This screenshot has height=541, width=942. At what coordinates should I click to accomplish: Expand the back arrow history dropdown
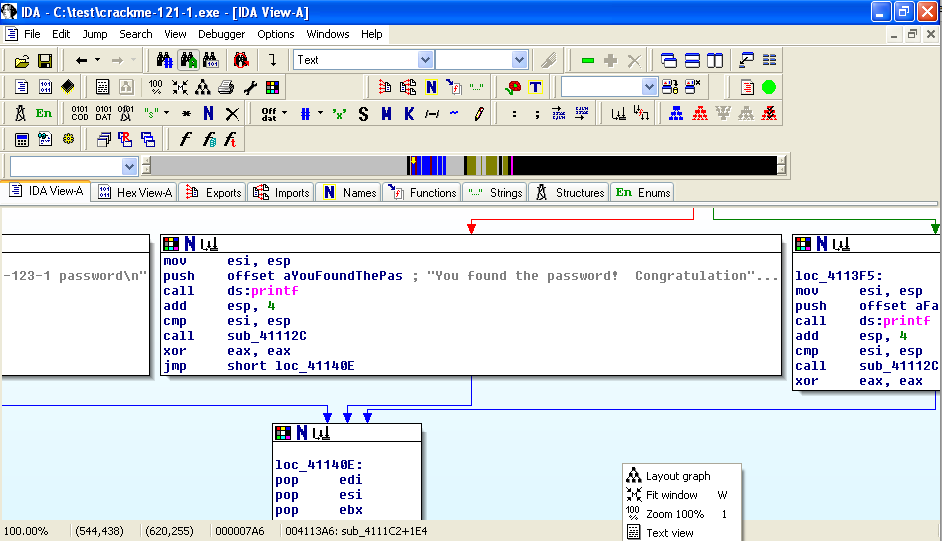tap(98, 61)
